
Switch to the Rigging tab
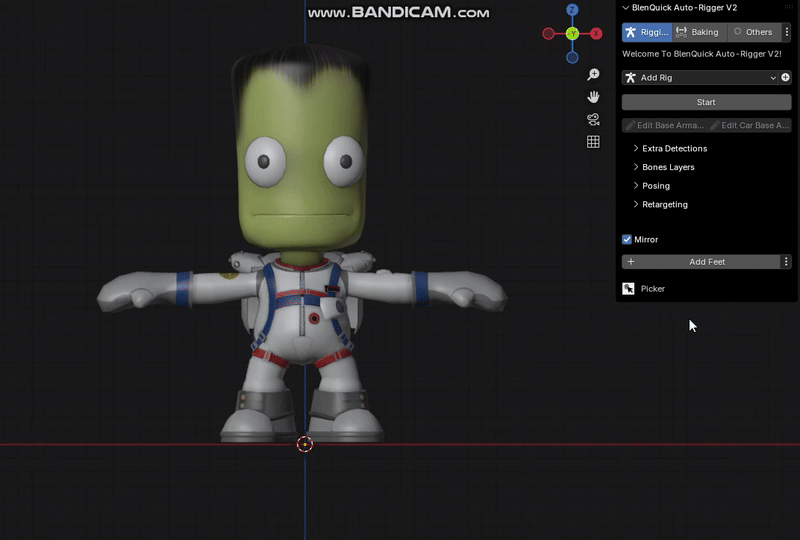[x=647, y=32]
